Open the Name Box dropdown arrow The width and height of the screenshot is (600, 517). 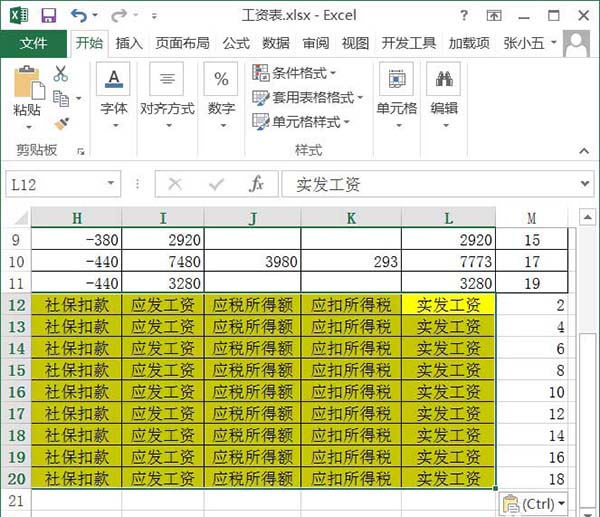click(111, 183)
